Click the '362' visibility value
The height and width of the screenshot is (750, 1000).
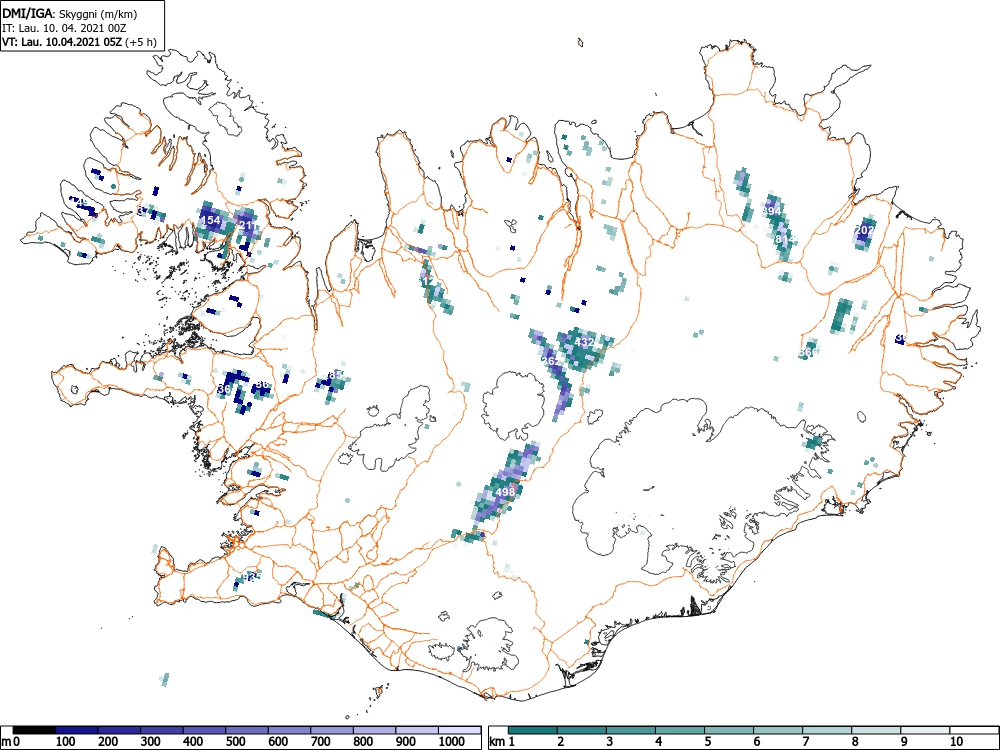point(551,361)
